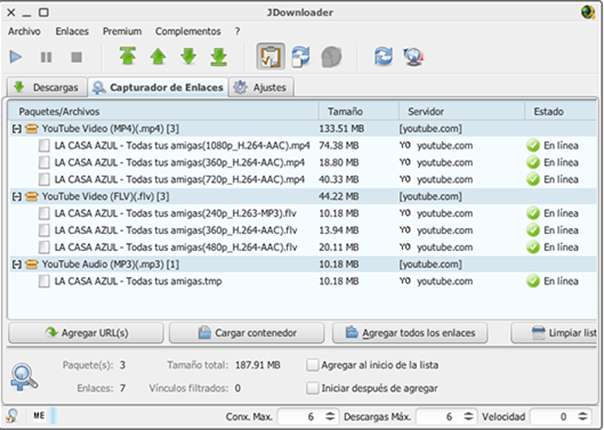604x430 pixels.
Task: Click the YO host icon for the 480p flv row
Action: [x=405, y=247]
